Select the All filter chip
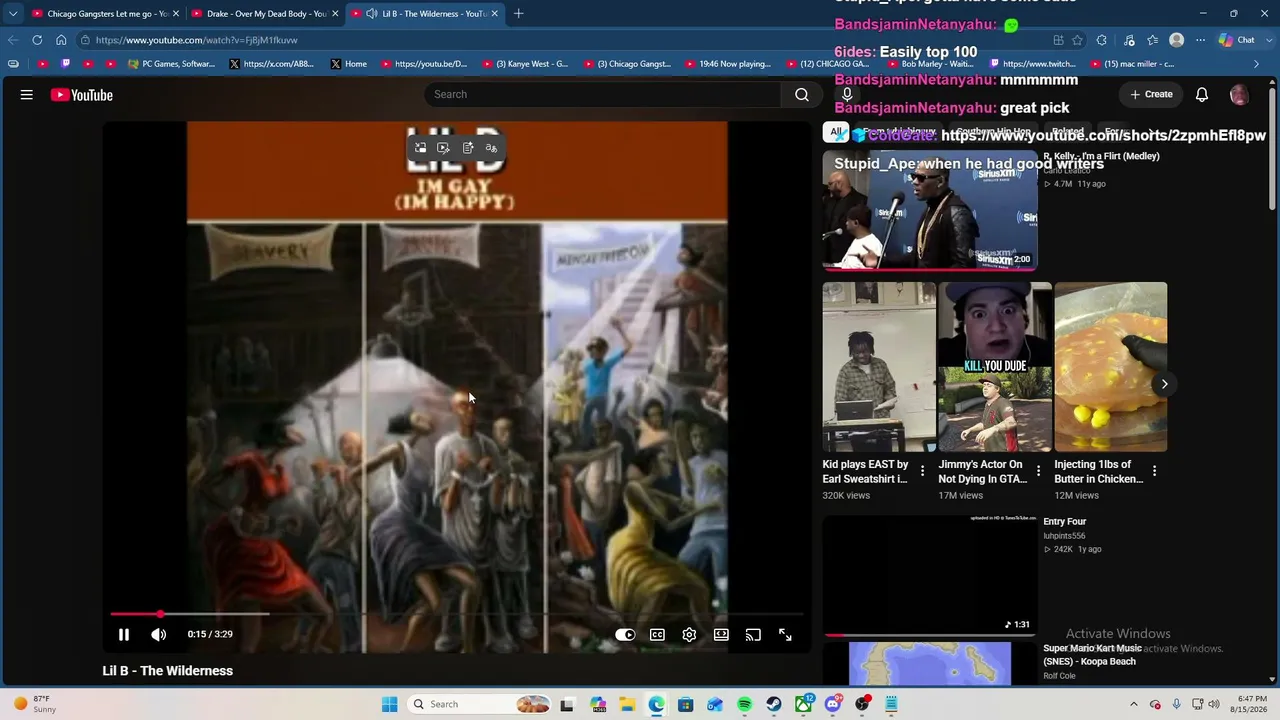The image size is (1280, 720). click(836, 132)
